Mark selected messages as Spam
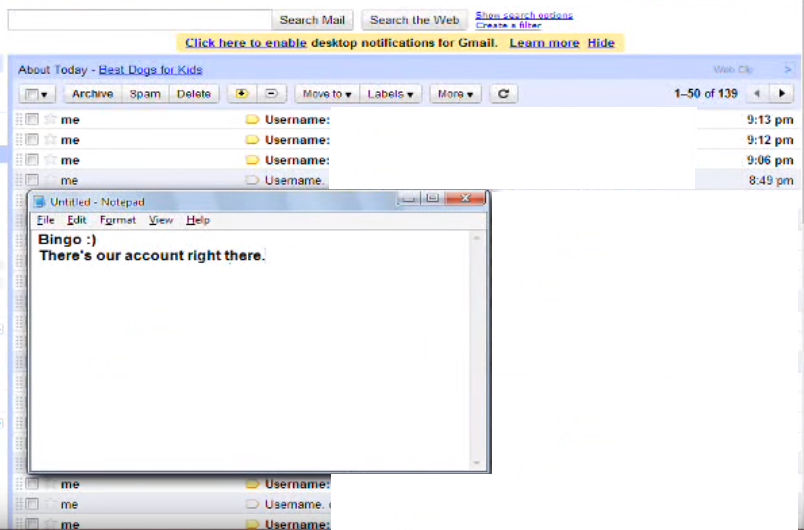 [145, 94]
